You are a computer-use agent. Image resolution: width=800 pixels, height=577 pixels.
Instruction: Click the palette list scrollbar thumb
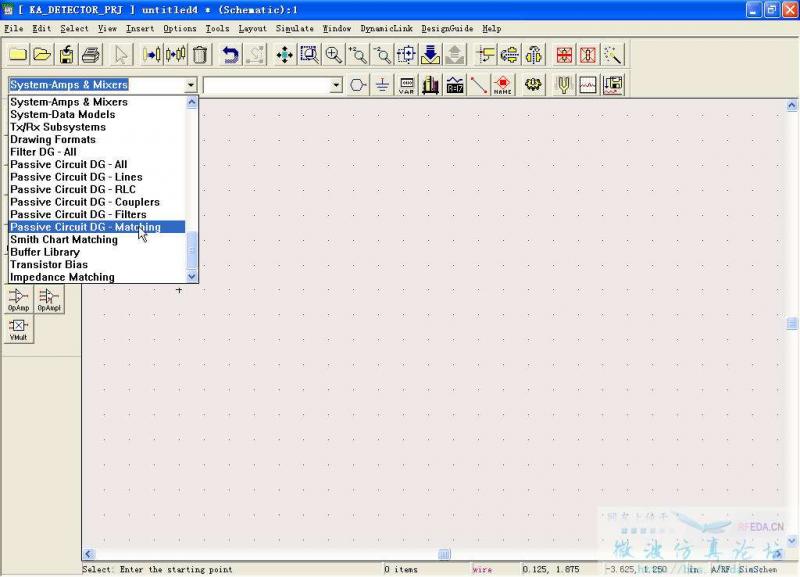pos(192,249)
